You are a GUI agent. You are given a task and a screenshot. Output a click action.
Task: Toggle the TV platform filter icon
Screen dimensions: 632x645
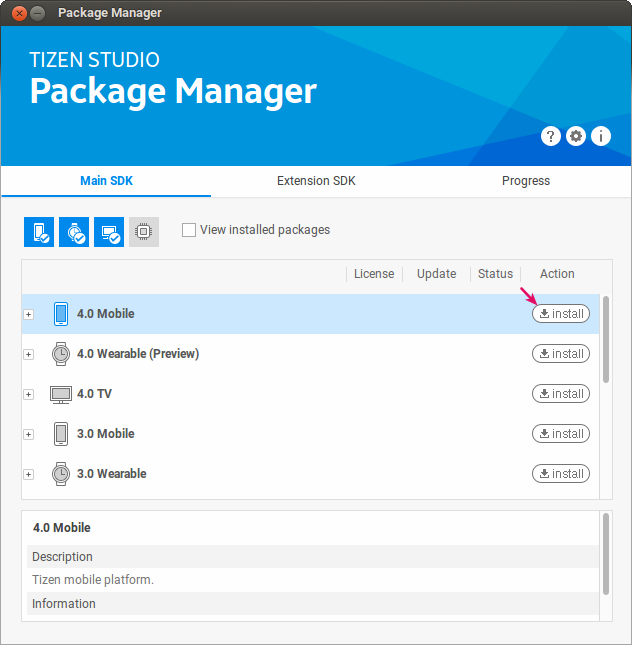tap(109, 232)
